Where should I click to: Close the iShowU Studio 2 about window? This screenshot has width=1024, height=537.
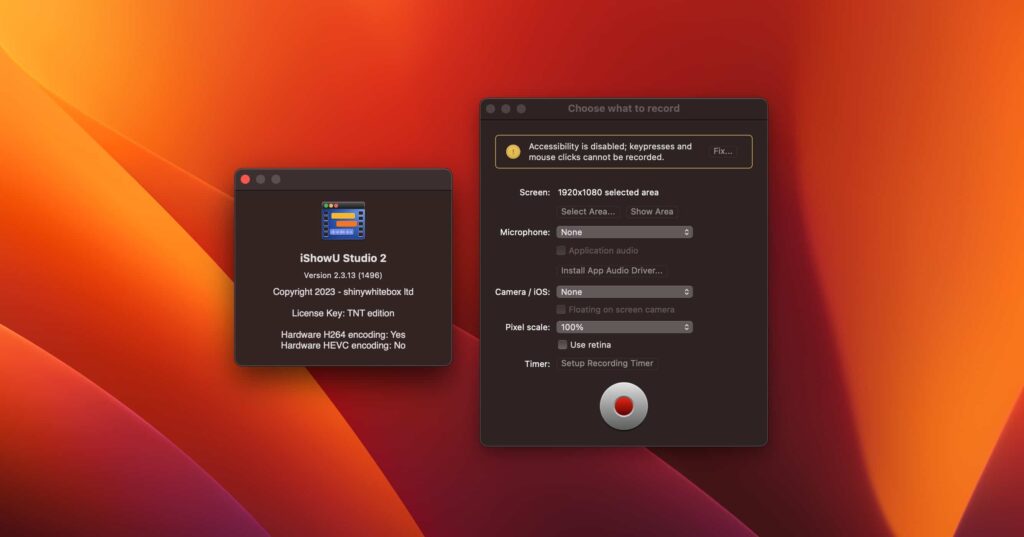tap(246, 179)
